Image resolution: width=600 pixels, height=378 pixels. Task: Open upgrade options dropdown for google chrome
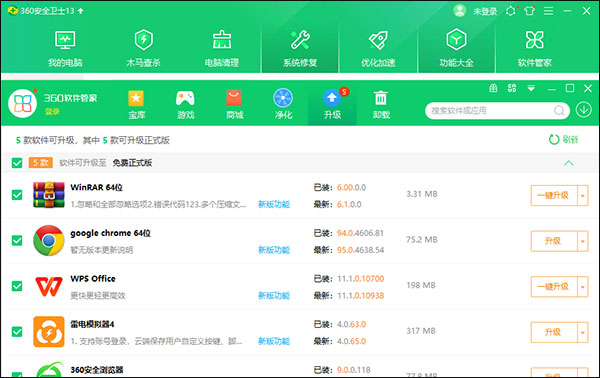(x=582, y=241)
